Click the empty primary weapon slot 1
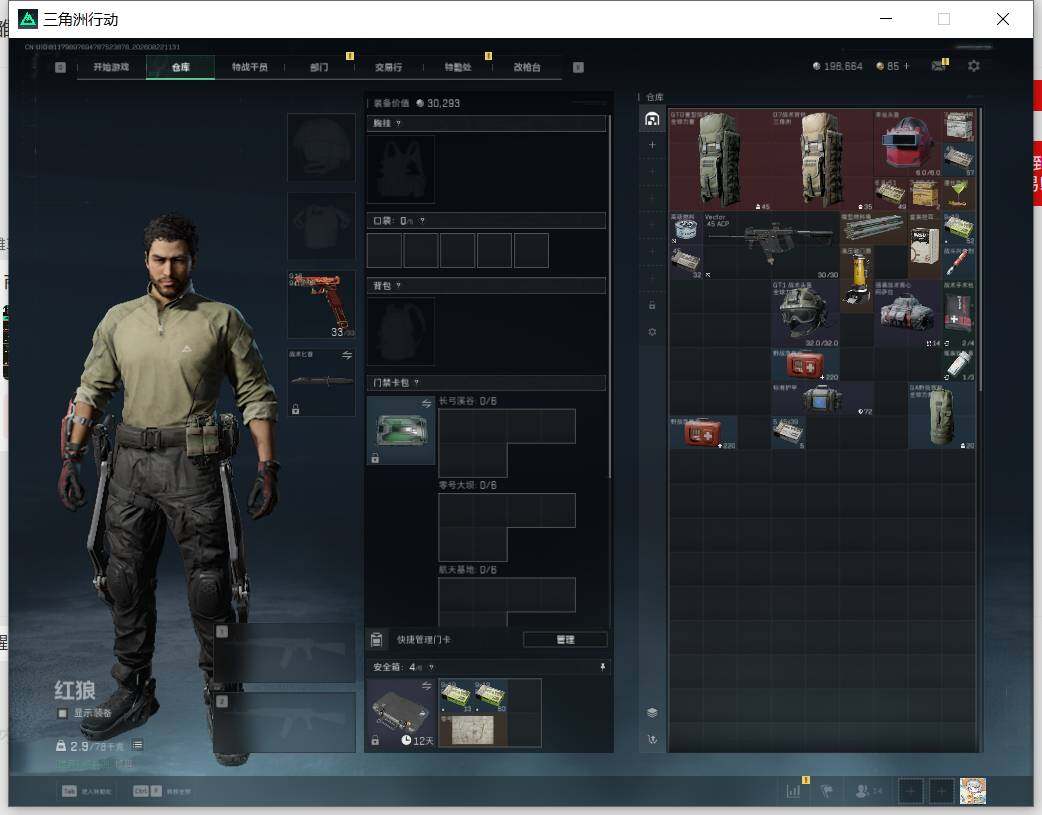1042x815 pixels. pos(284,653)
